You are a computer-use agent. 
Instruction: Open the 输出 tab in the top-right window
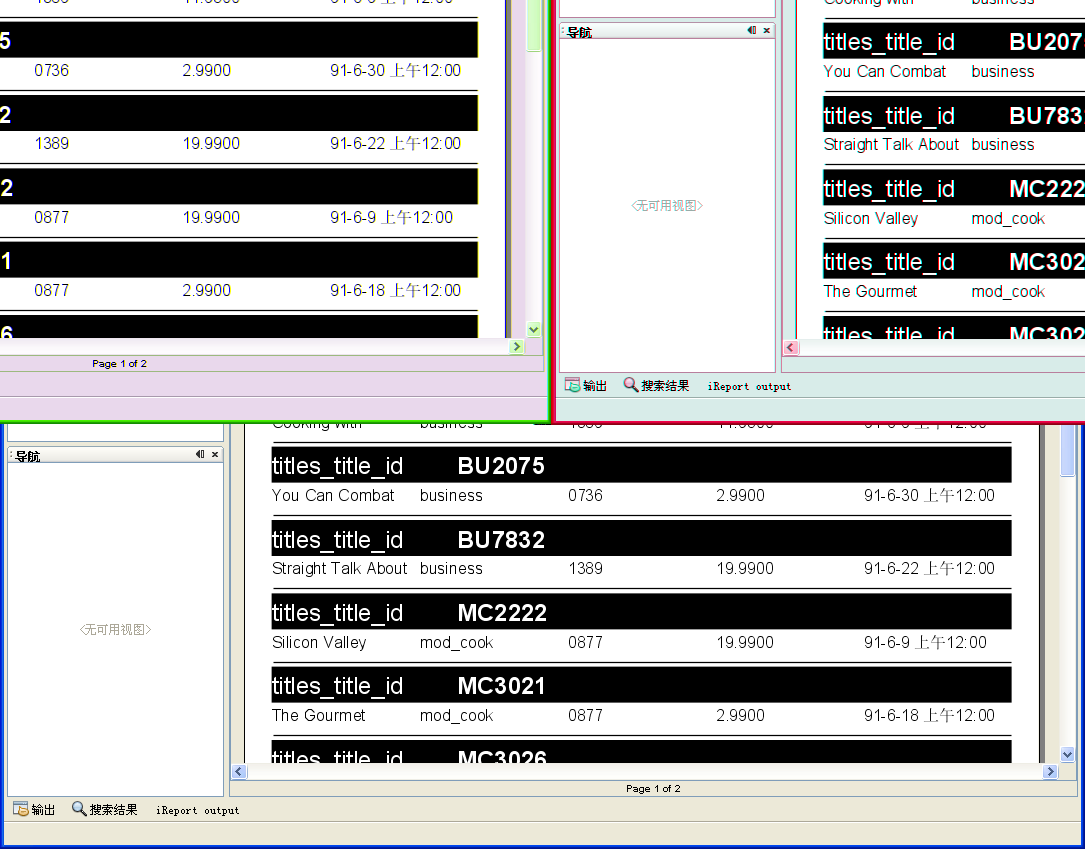click(586, 385)
